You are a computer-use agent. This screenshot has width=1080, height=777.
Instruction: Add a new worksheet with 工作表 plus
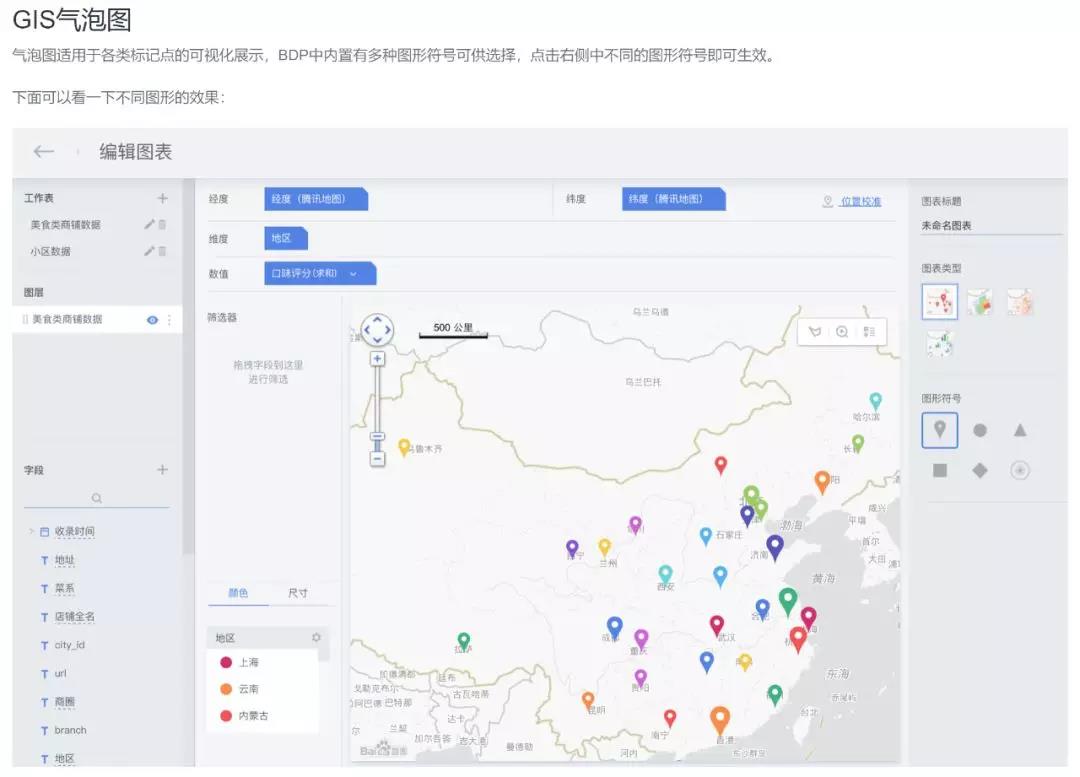point(163,198)
